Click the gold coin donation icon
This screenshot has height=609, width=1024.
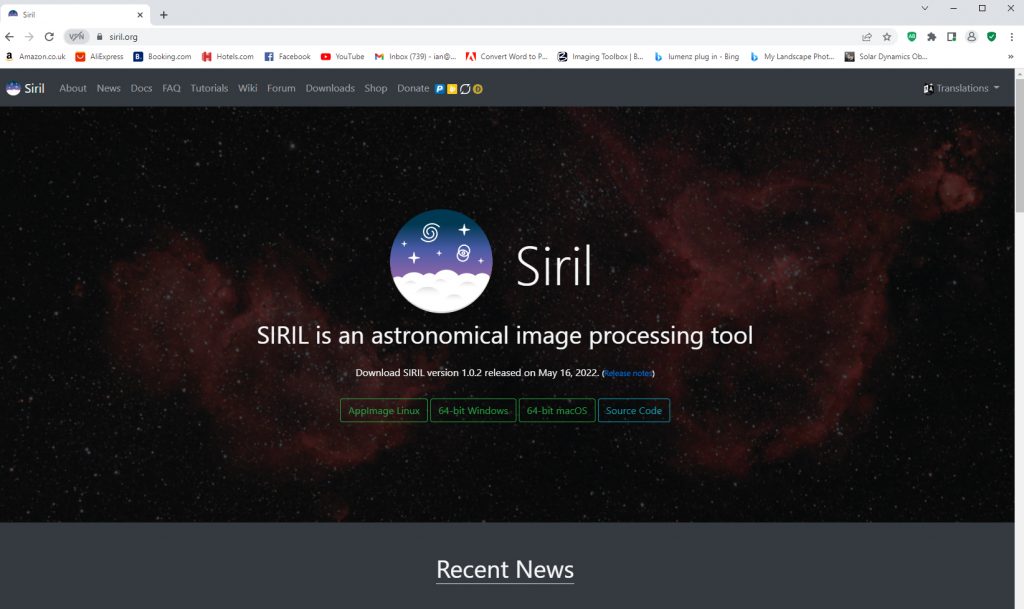(478, 89)
